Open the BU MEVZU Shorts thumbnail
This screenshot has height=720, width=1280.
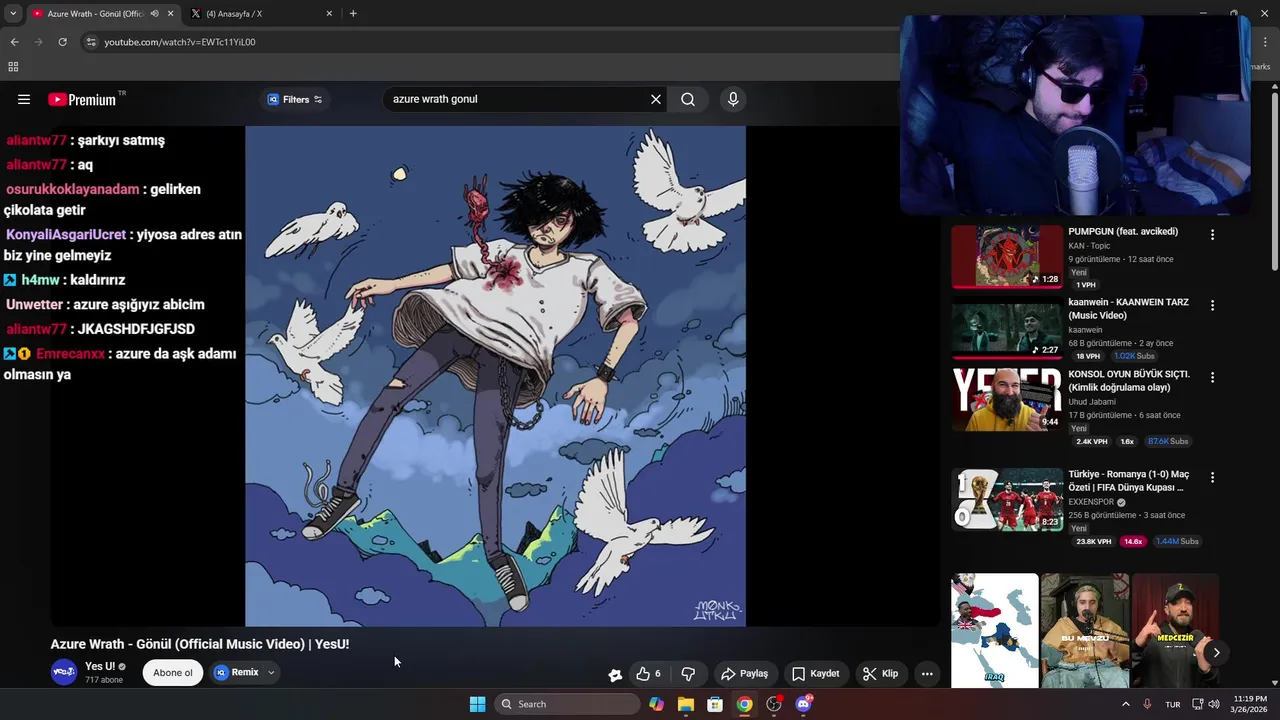[1085, 630]
